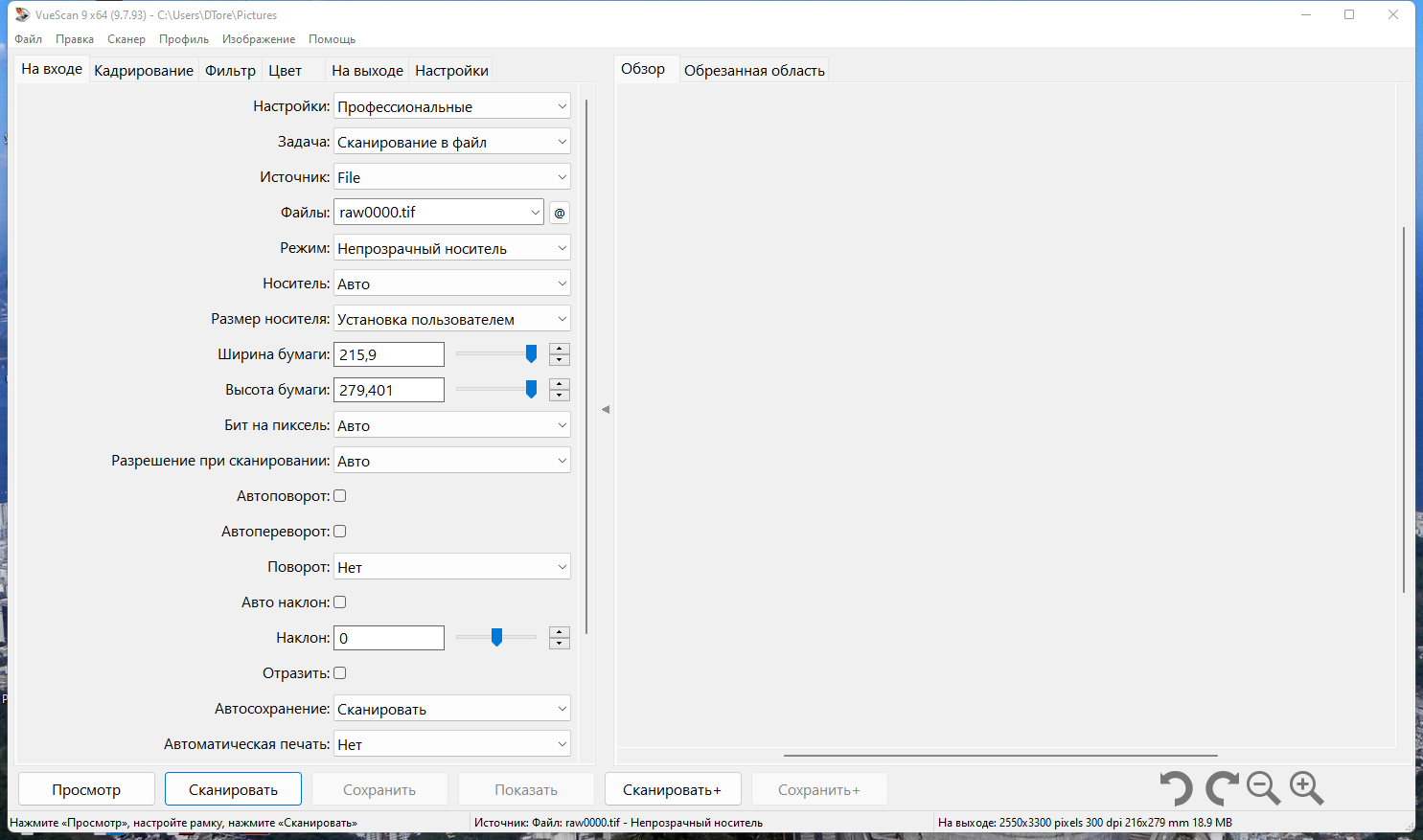Toggle the Автопереворот checkbox

339,532
